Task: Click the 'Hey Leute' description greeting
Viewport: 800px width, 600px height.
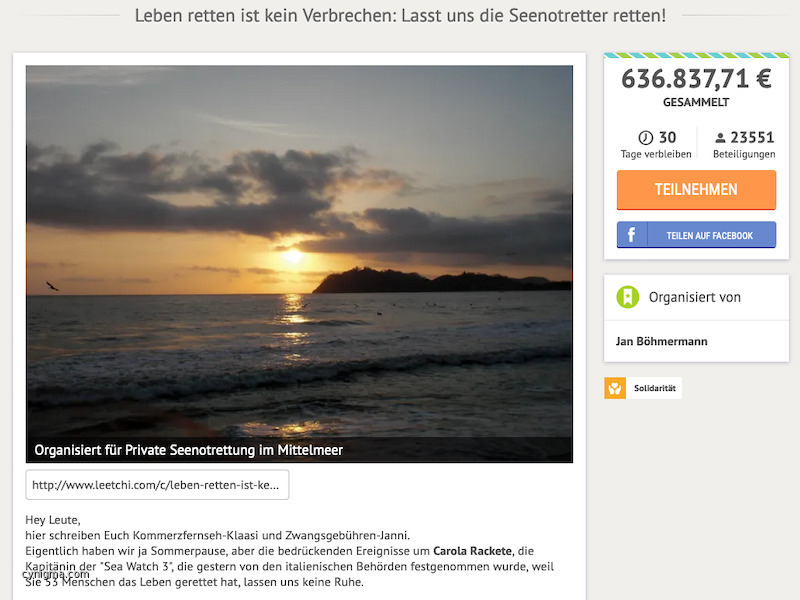Action: click(53, 520)
